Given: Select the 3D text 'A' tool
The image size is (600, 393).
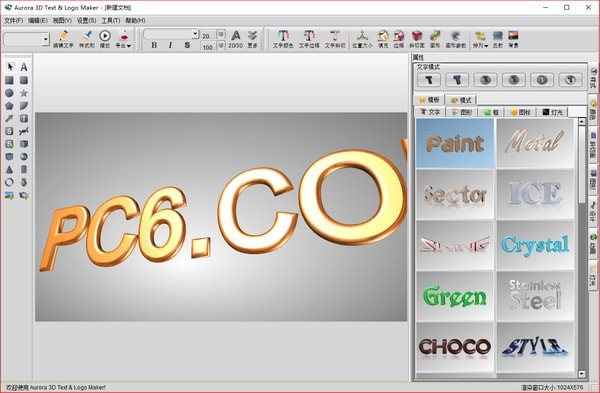Looking at the screenshot, I should [24, 67].
